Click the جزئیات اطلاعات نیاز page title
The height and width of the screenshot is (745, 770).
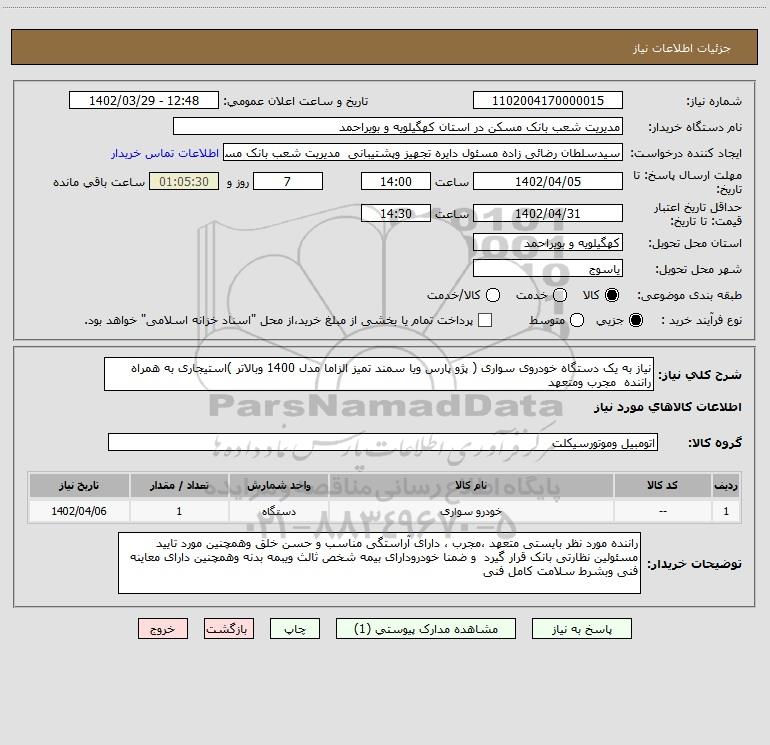[x=681, y=48]
